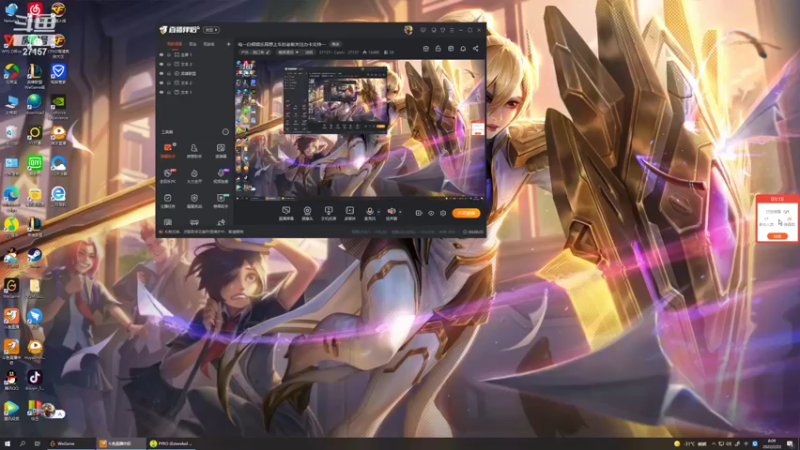
Task: Expand the microphone options arrow
Action: point(378,212)
